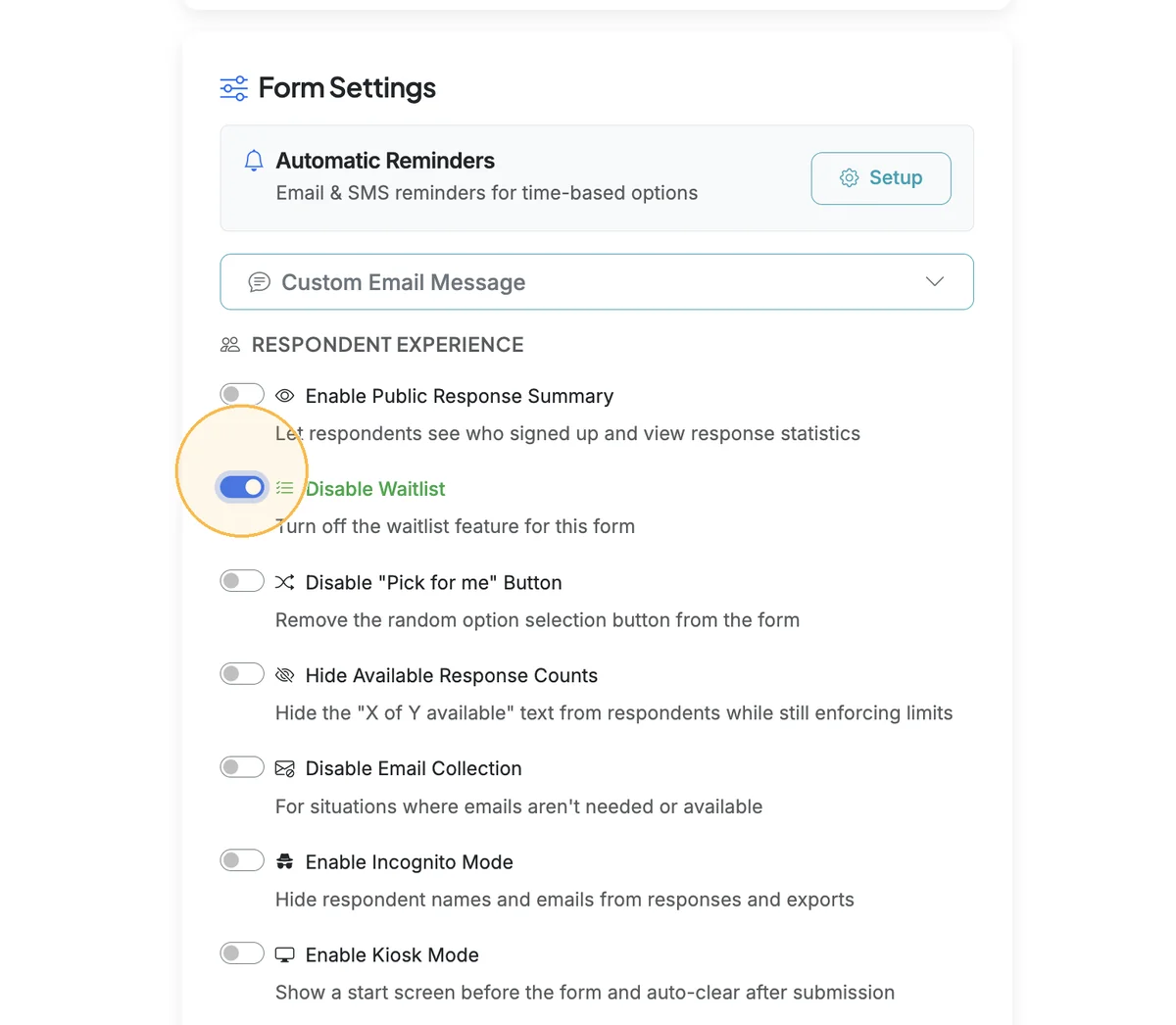Image resolution: width=1176 pixels, height=1025 pixels.
Task: Switch on Hide Available Response Counts
Action: [242, 673]
